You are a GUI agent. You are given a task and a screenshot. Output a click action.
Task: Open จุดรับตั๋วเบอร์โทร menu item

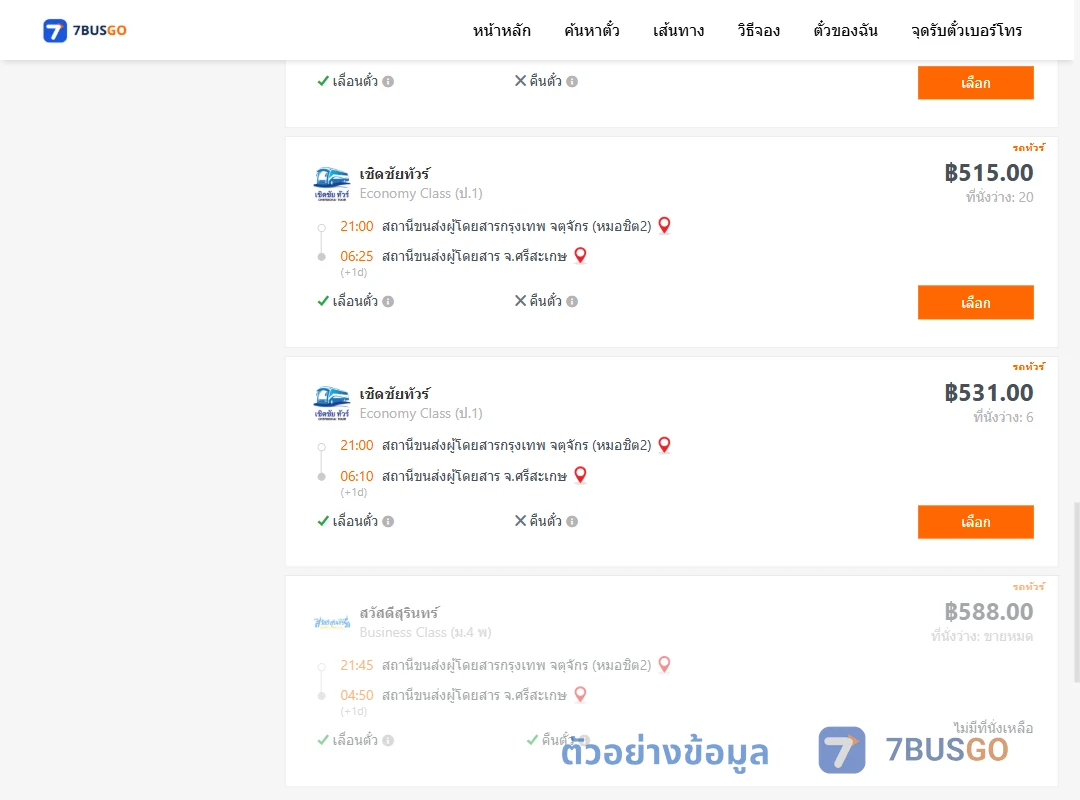[966, 30]
